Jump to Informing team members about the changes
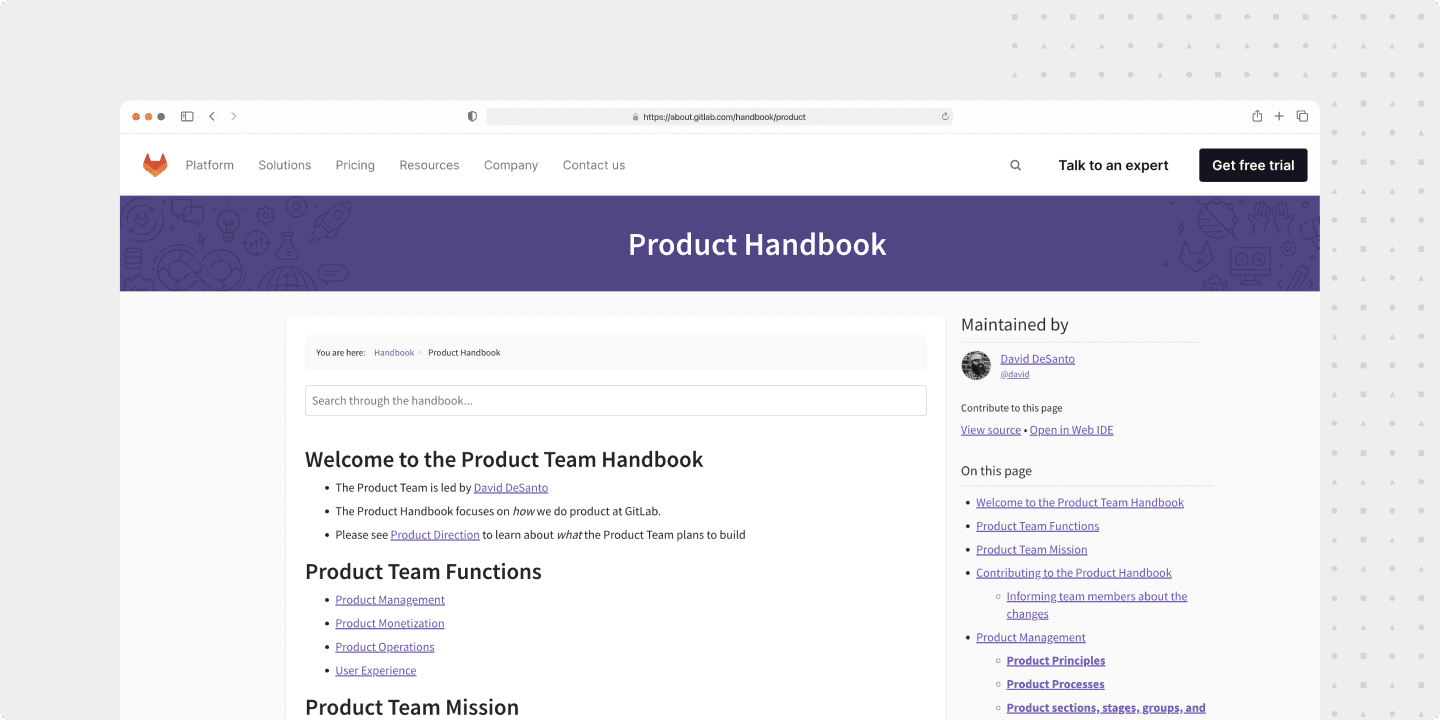Image resolution: width=1440 pixels, height=720 pixels. point(1097,605)
